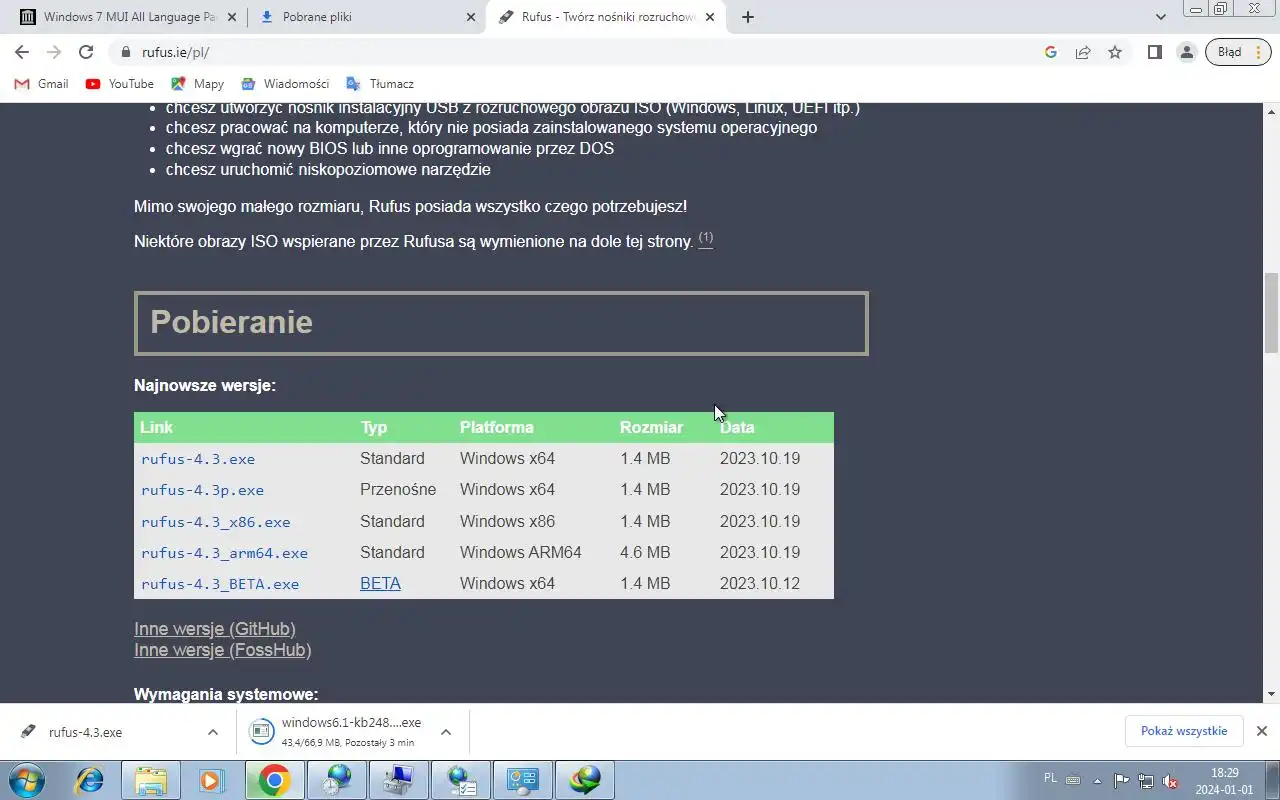
Task: Close the downloads bar
Action: [x=1262, y=731]
